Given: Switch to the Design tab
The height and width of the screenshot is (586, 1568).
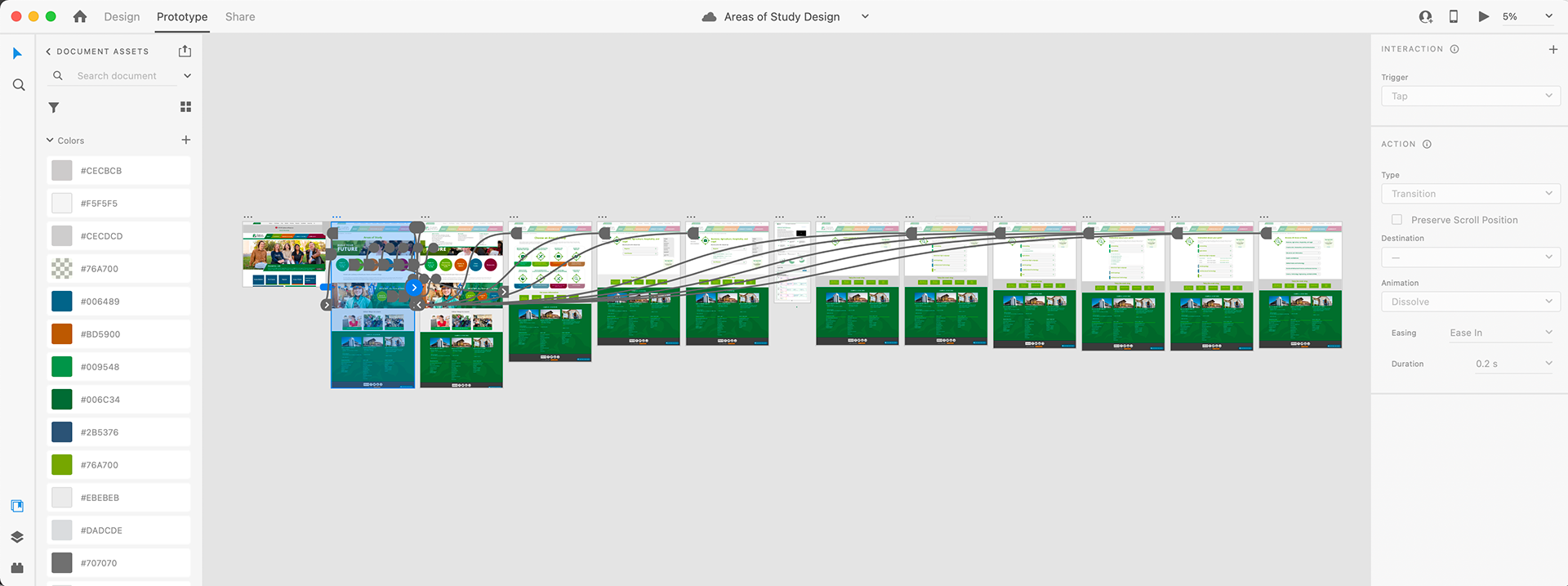Looking at the screenshot, I should click(x=122, y=16).
